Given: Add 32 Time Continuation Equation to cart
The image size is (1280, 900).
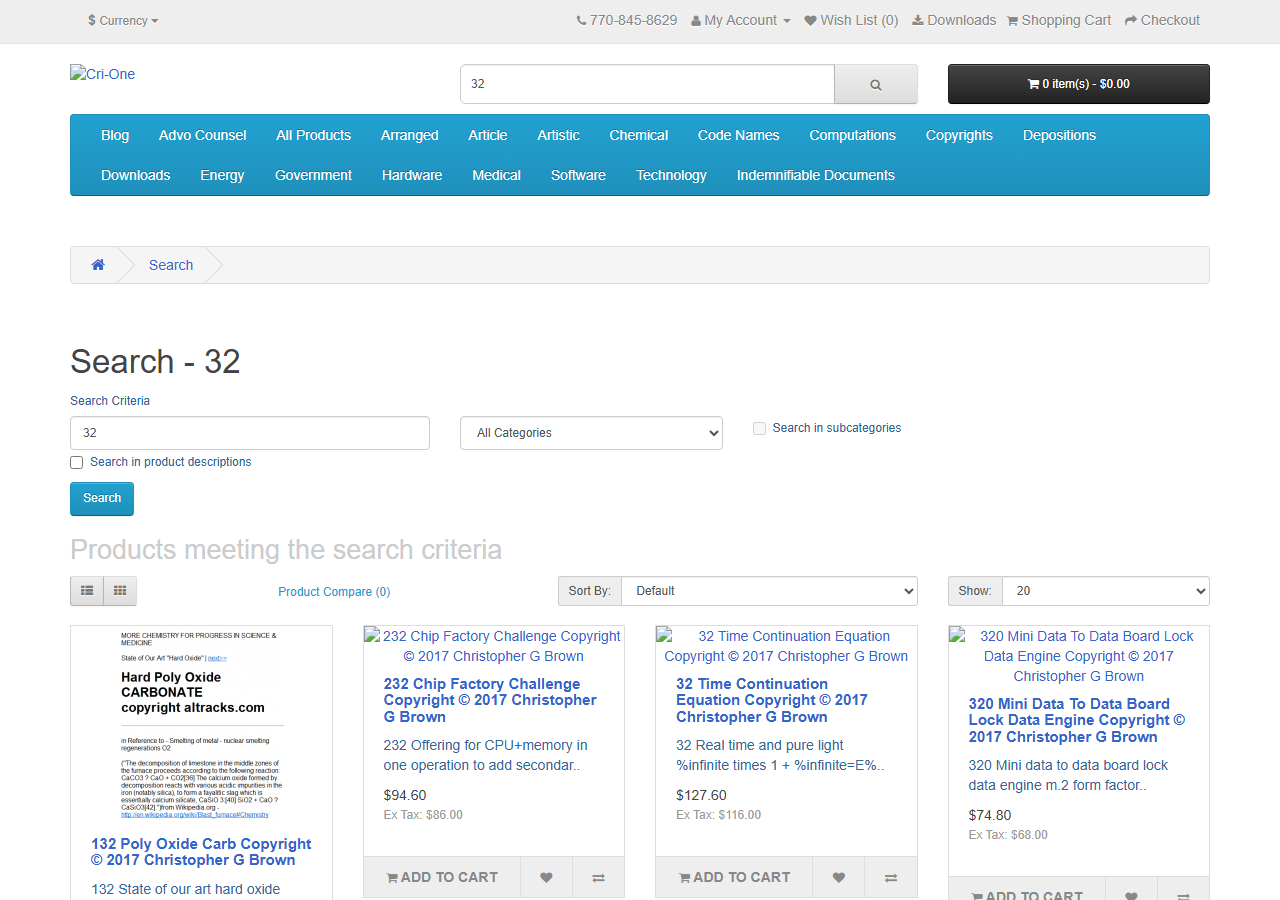Looking at the screenshot, I should pos(734,877).
